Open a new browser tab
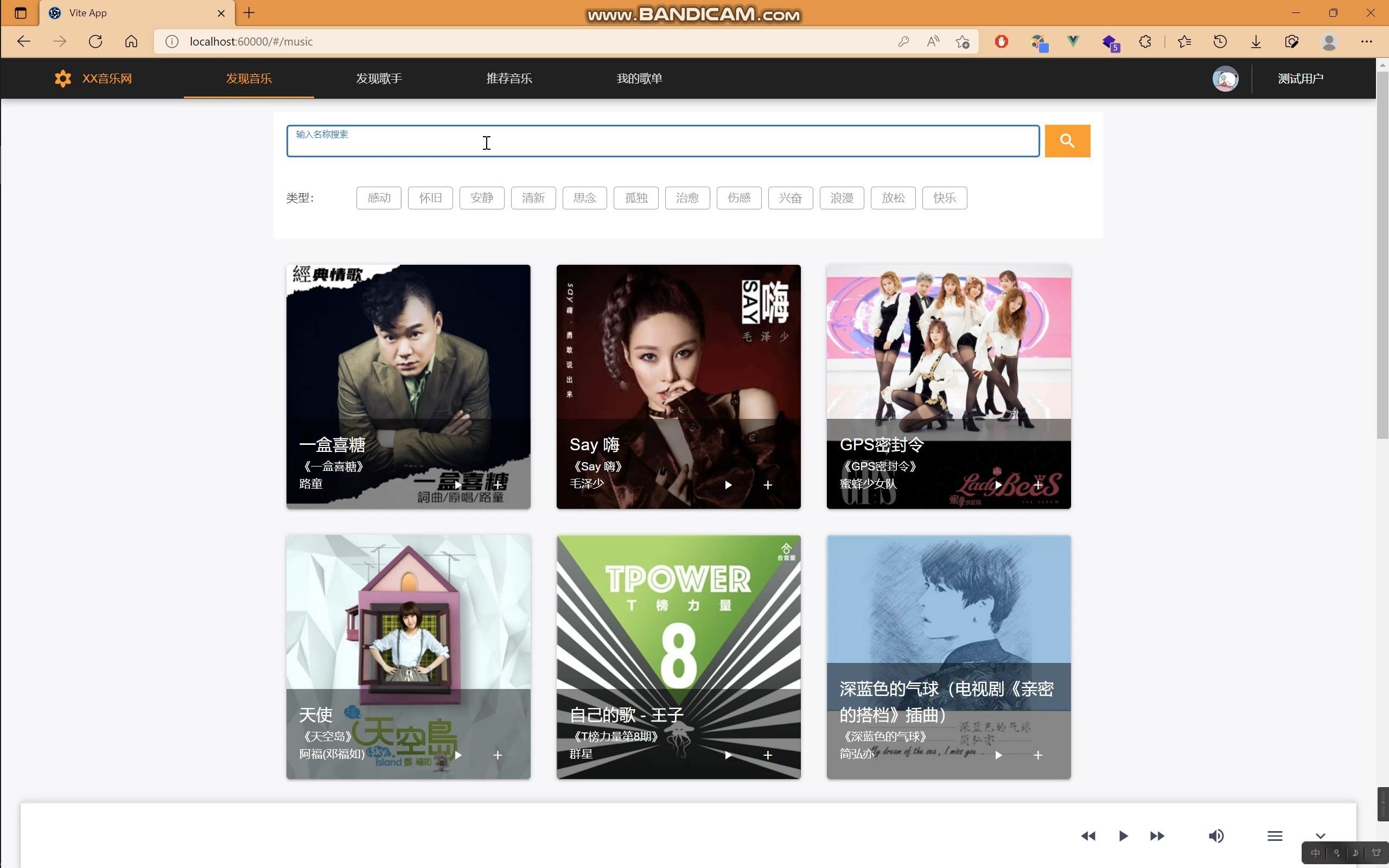The width and height of the screenshot is (1389, 868). click(x=249, y=12)
